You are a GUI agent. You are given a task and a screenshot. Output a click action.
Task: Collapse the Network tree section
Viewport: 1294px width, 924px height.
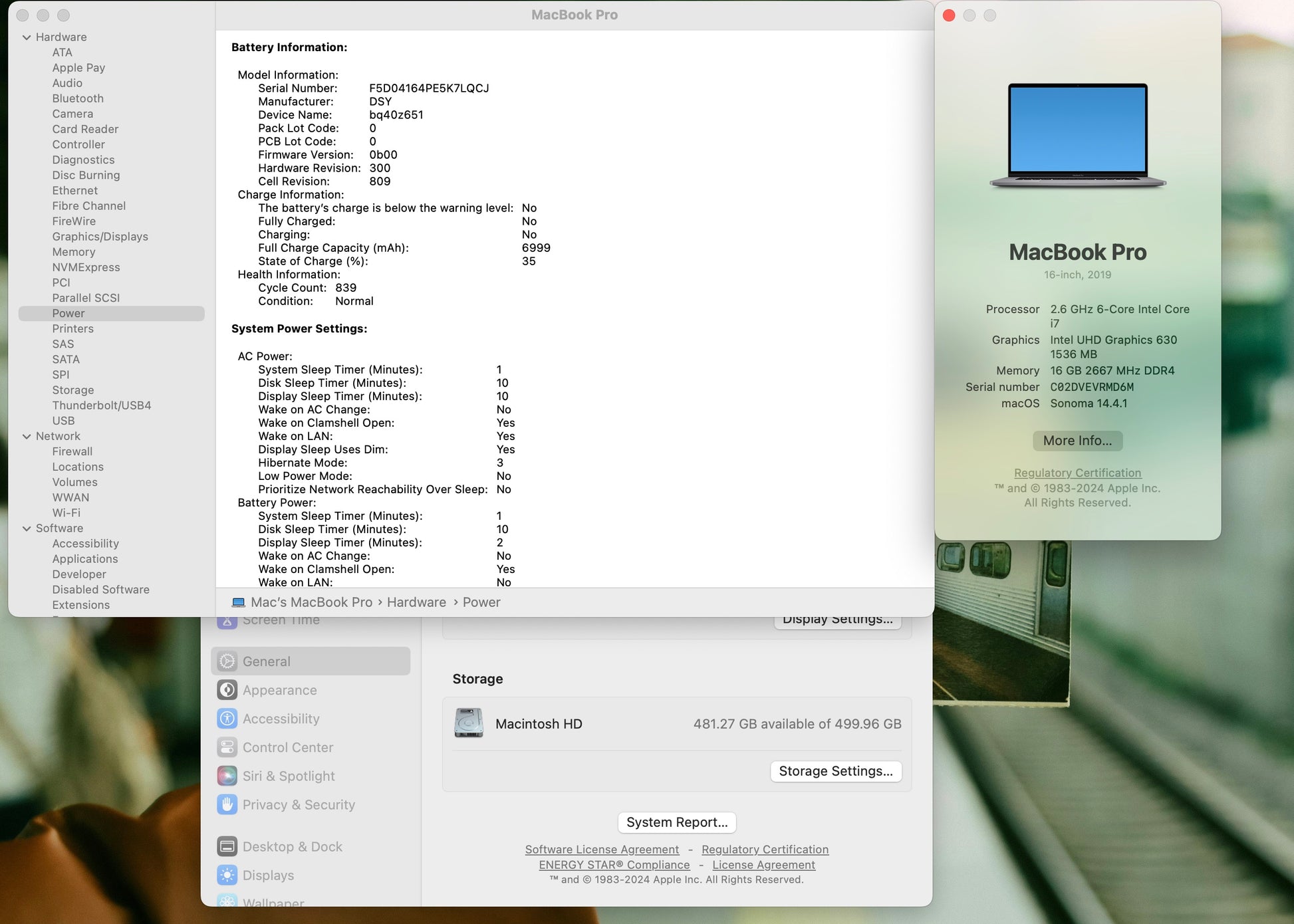click(x=27, y=437)
